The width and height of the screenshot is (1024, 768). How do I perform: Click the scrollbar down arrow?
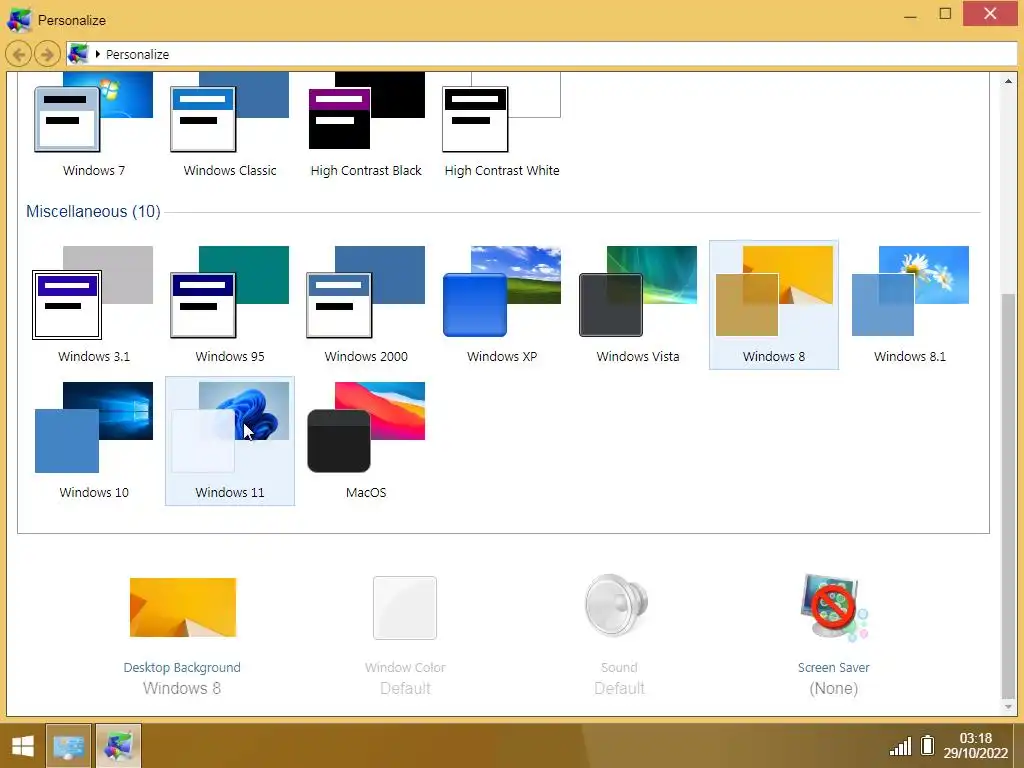coord(1008,707)
